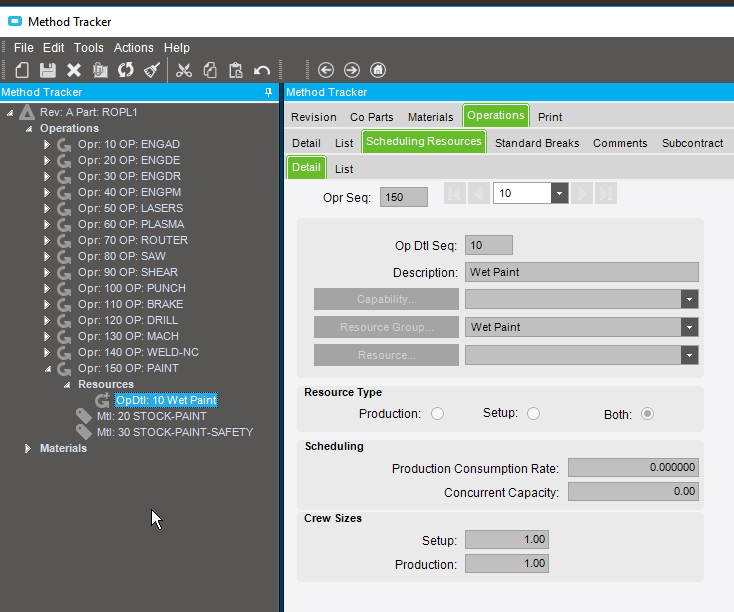
Task: Click the Resource Group... button
Action: click(386, 327)
